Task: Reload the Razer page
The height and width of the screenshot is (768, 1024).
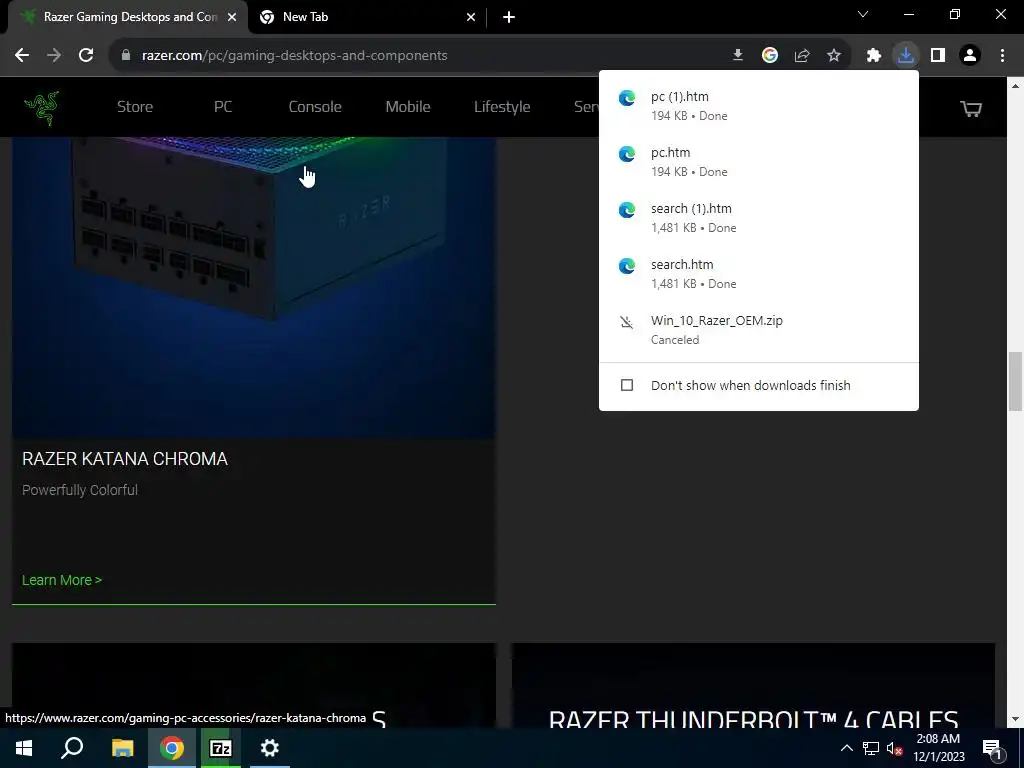Action: pyautogui.click(x=86, y=56)
